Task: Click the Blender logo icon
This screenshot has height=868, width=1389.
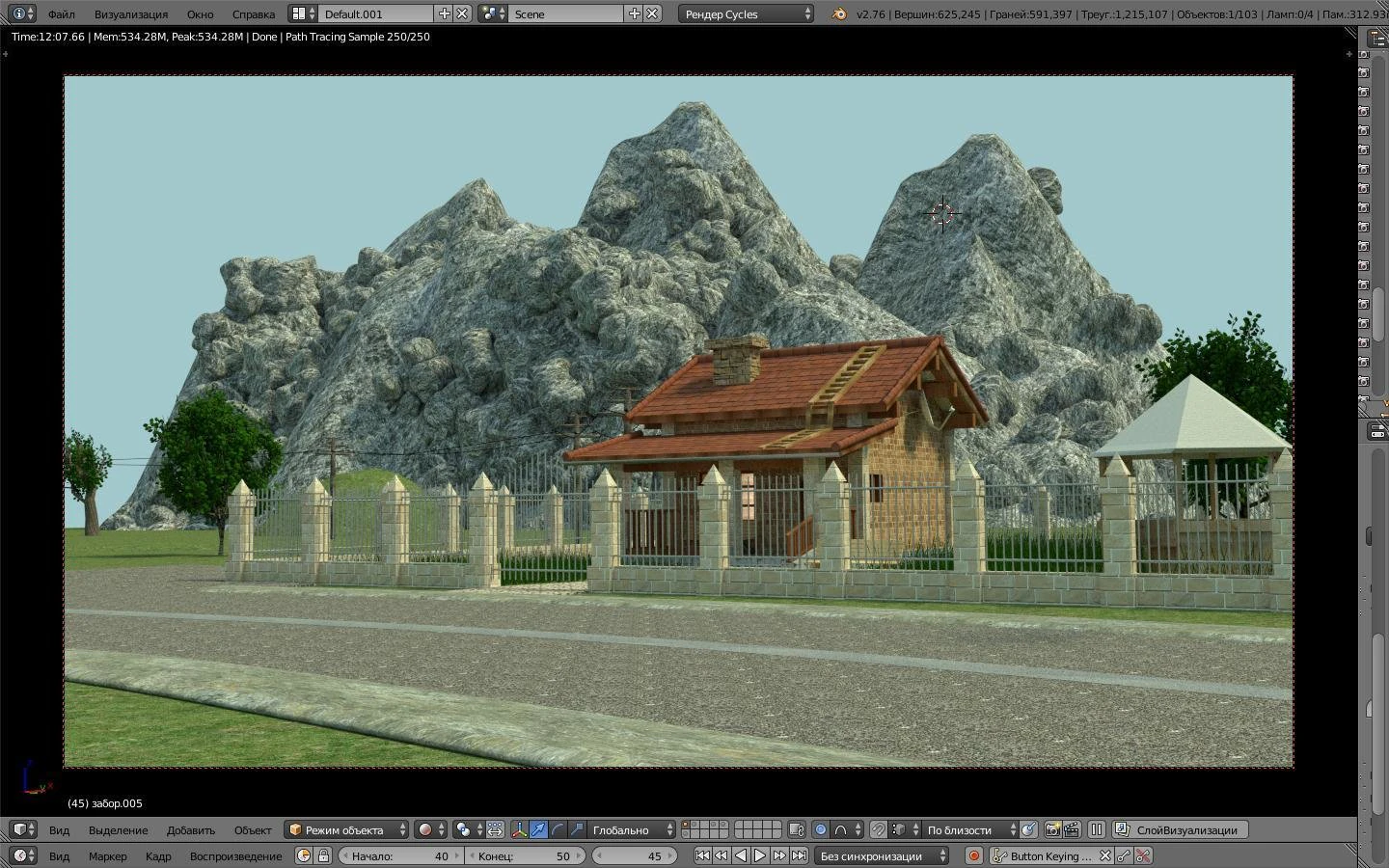Action: pos(839,14)
